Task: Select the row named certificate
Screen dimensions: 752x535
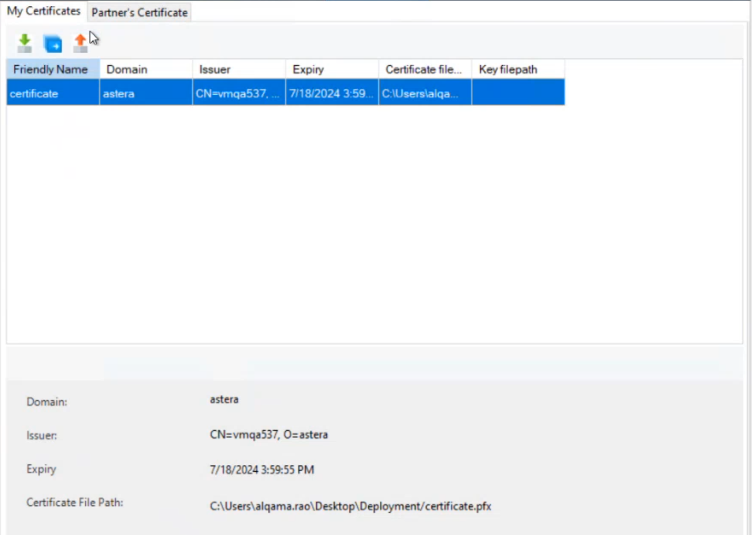Action: (52, 93)
